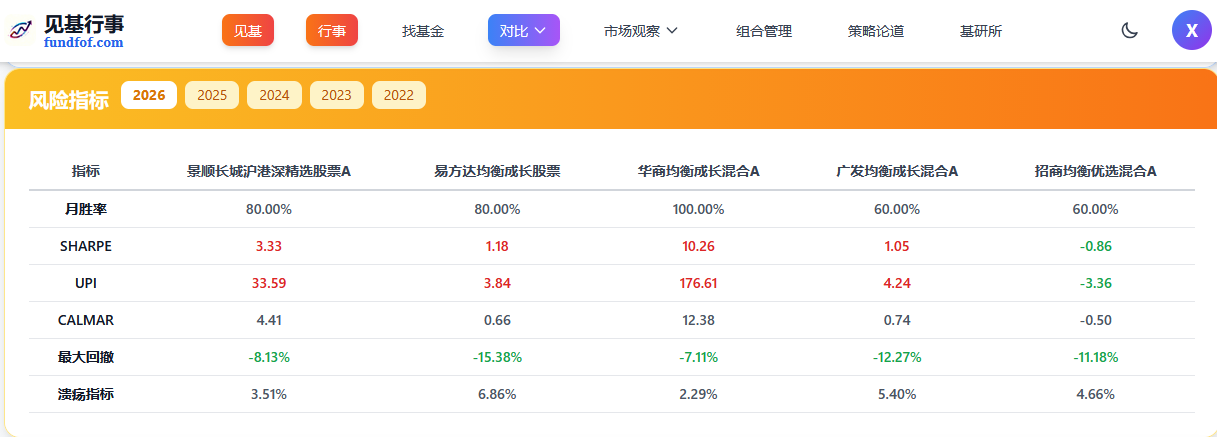1217x437 pixels.
Task: Click the 最大回撤 row label
Action: point(86,357)
